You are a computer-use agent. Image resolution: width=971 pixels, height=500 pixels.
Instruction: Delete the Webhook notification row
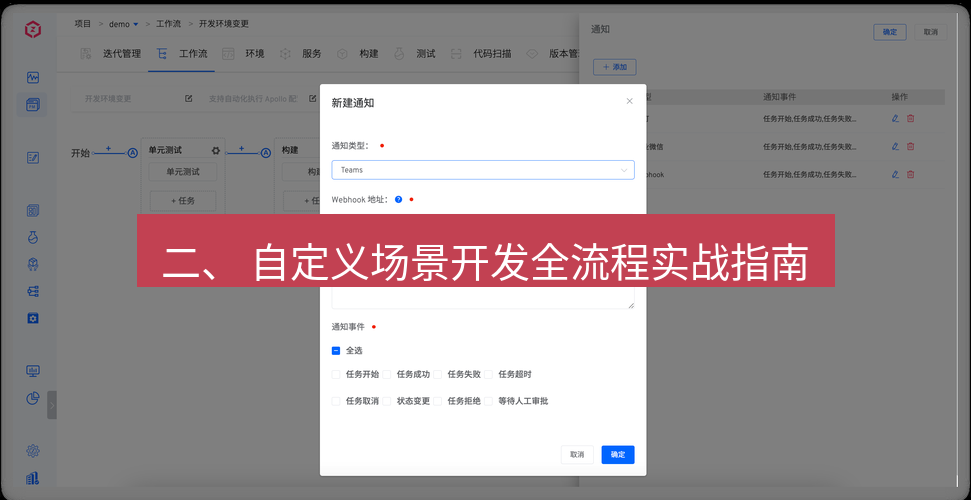[910, 175]
